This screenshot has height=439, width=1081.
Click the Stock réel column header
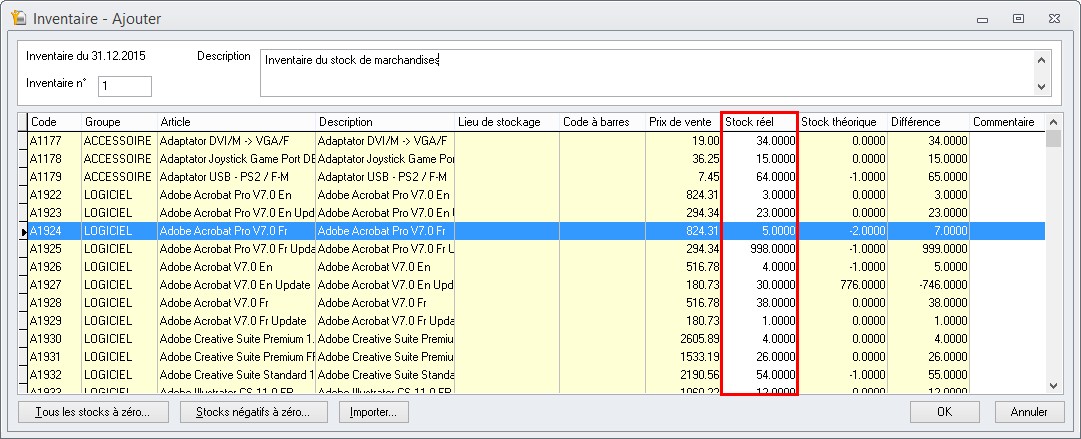coord(759,122)
